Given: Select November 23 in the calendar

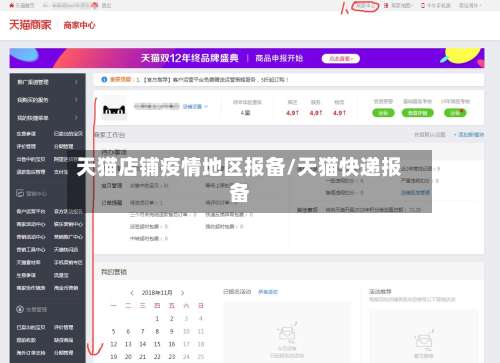Looking at the screenshot, I should point(172,357).
